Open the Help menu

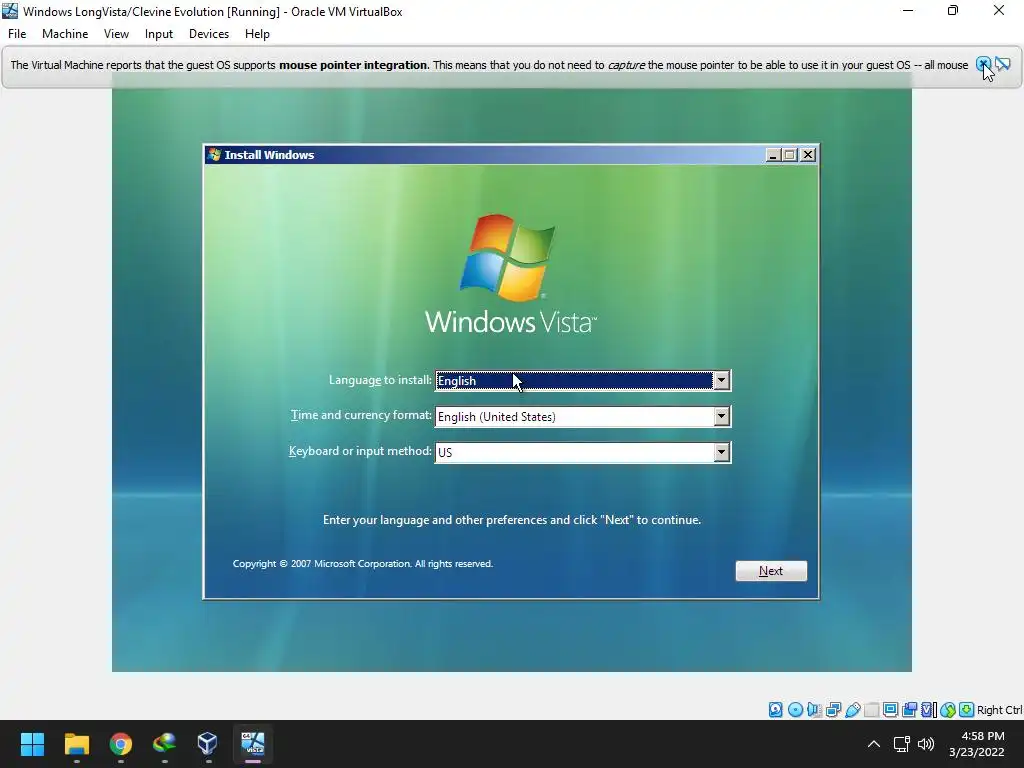[x=257, y=34]
